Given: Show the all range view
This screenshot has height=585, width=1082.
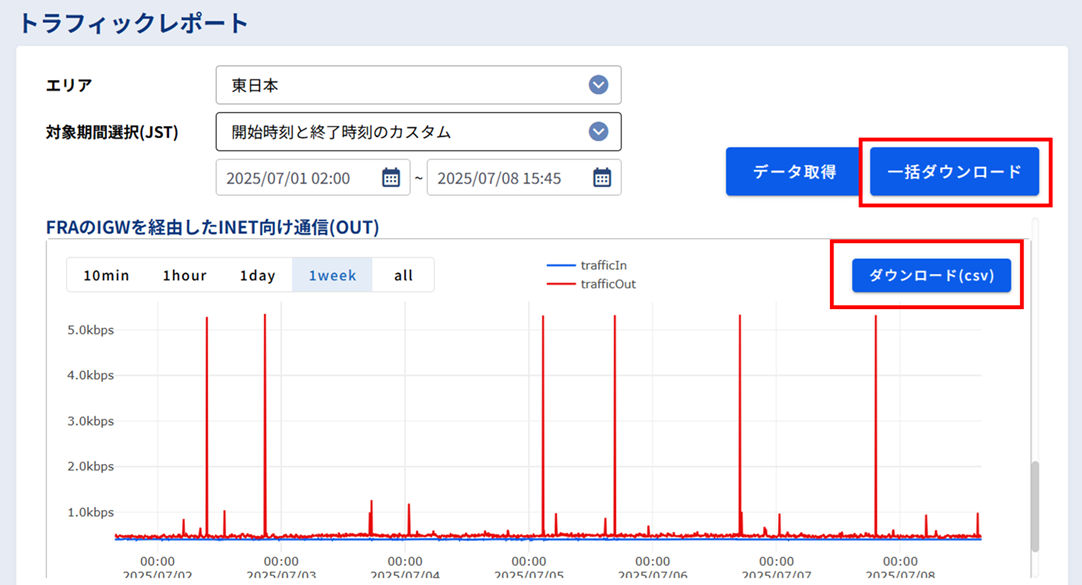Looking at the screenshot, I should (403, 276).
